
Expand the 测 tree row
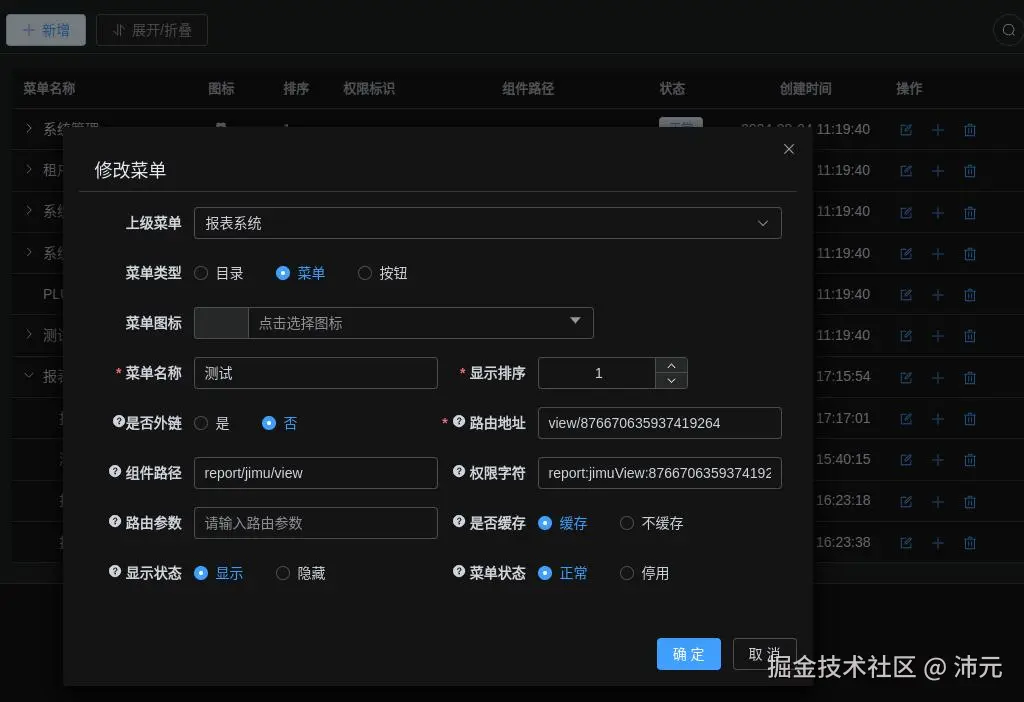[x=29, y=334]
